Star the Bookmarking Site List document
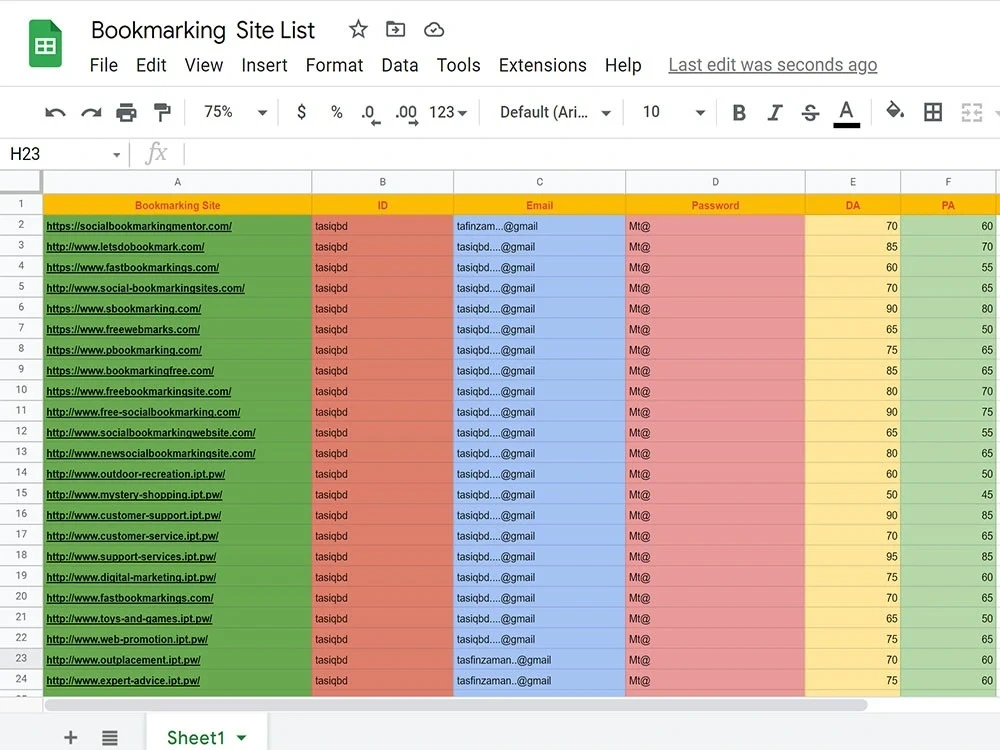The width and height of the screenshot is (1000, 750). click(358, 29)
